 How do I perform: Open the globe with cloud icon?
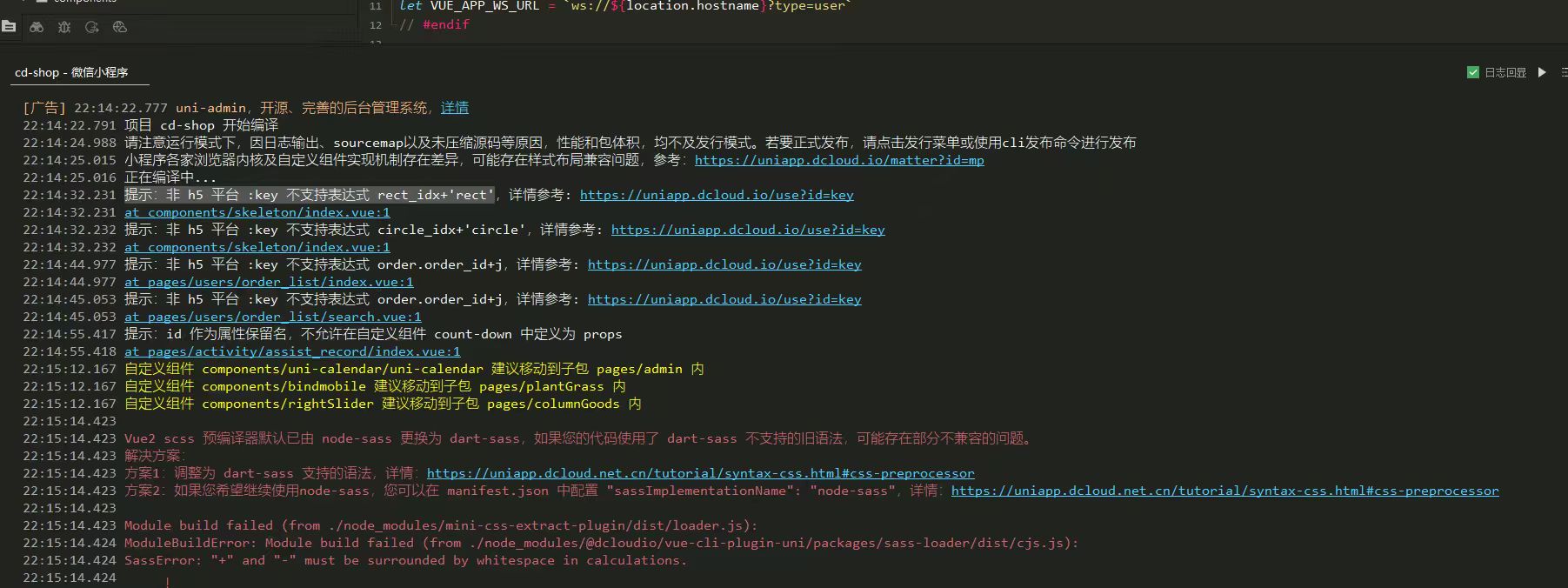[120, 27]
